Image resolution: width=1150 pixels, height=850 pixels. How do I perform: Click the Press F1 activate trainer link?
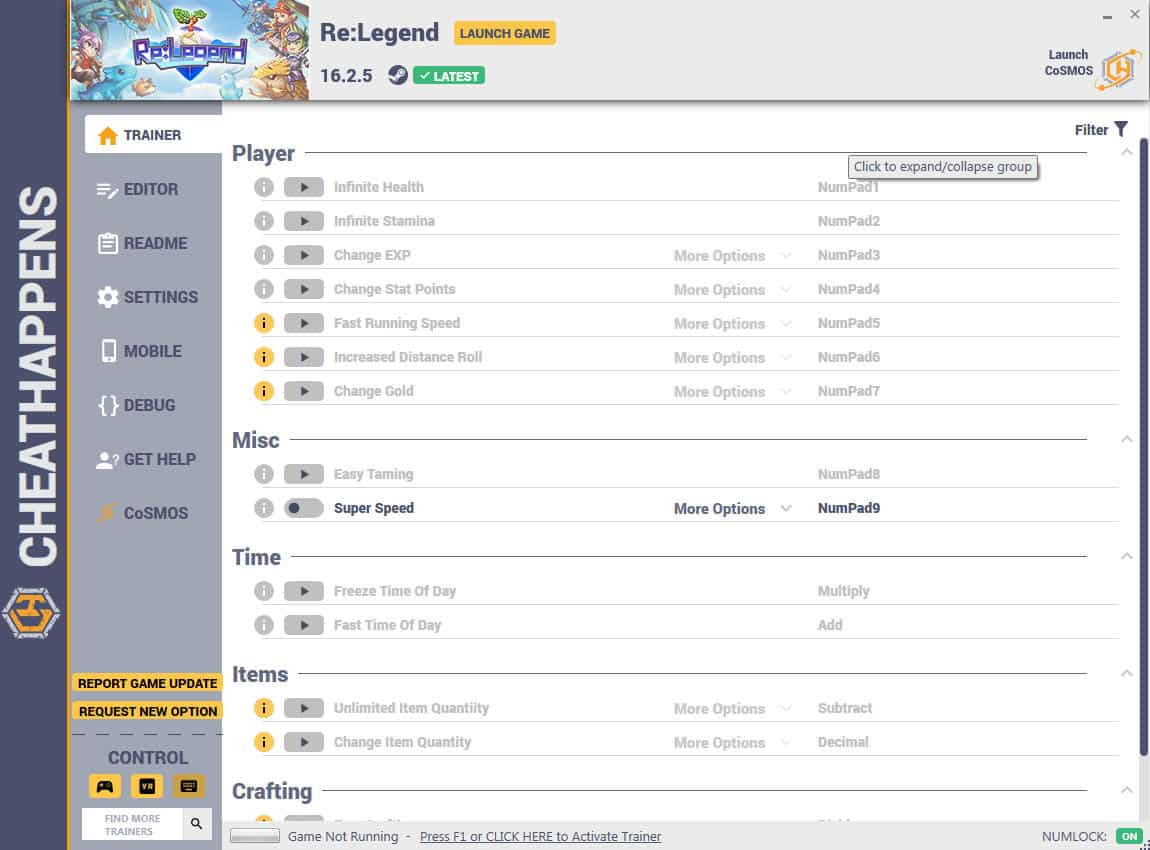[541, 836]
